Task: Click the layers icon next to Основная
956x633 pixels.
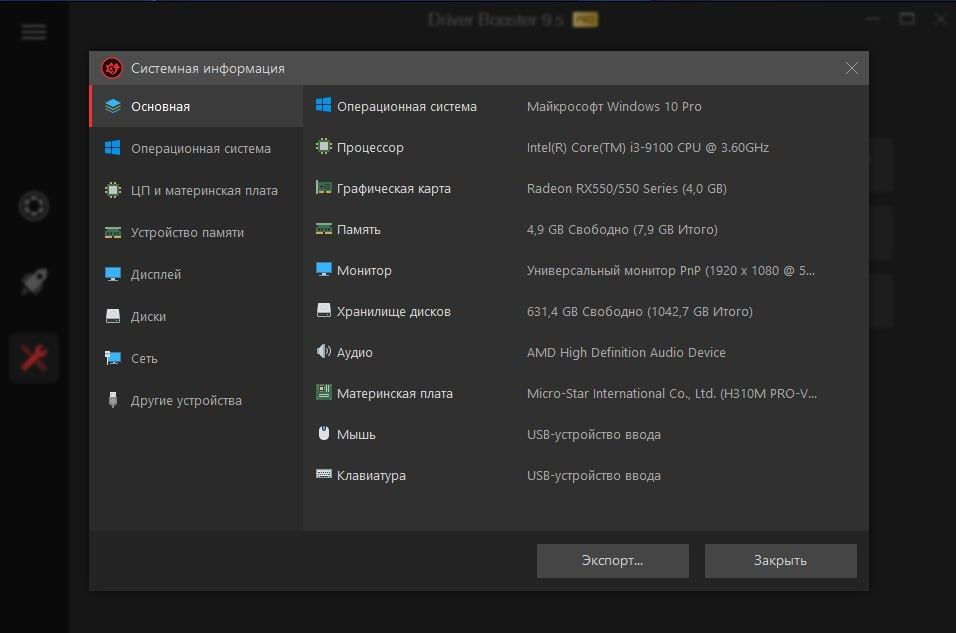Action: [x=113, y=106]
